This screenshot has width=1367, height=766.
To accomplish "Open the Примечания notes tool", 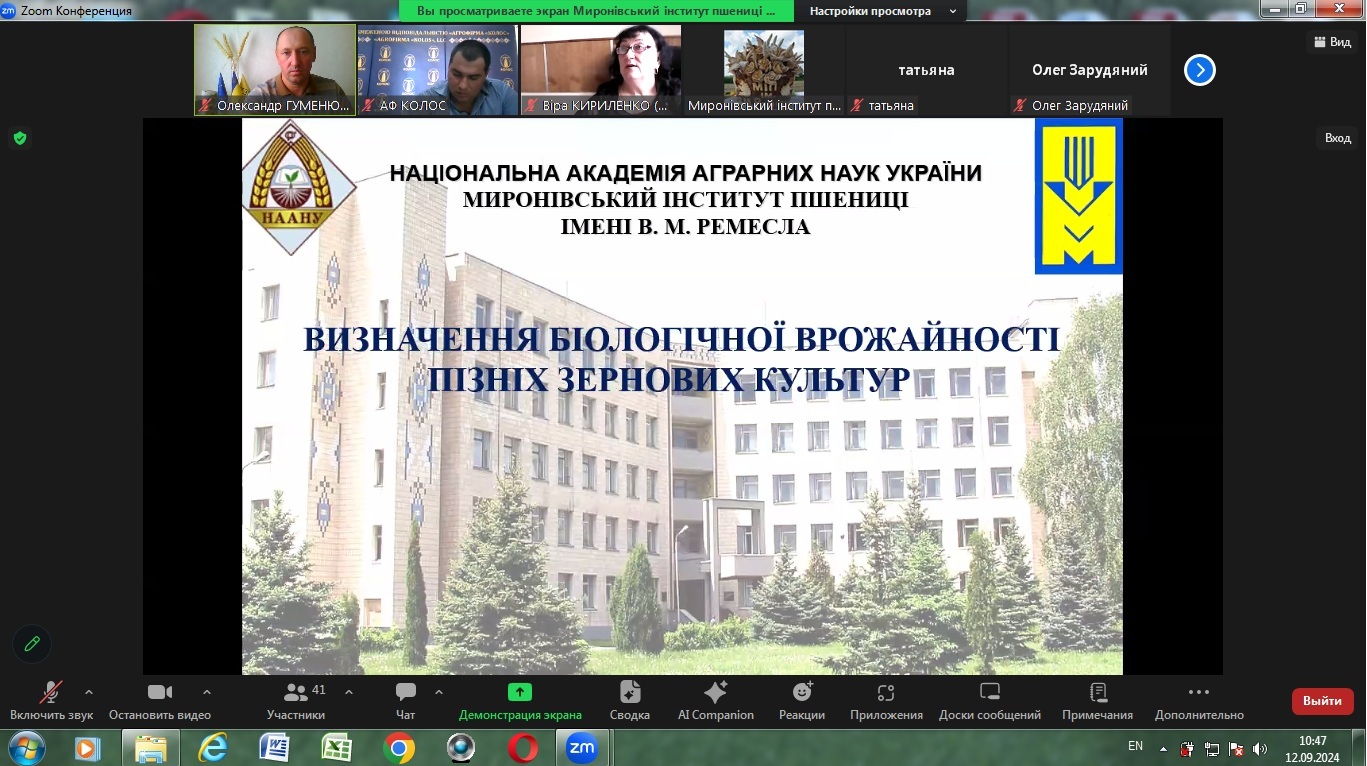I will (1098, 701).
